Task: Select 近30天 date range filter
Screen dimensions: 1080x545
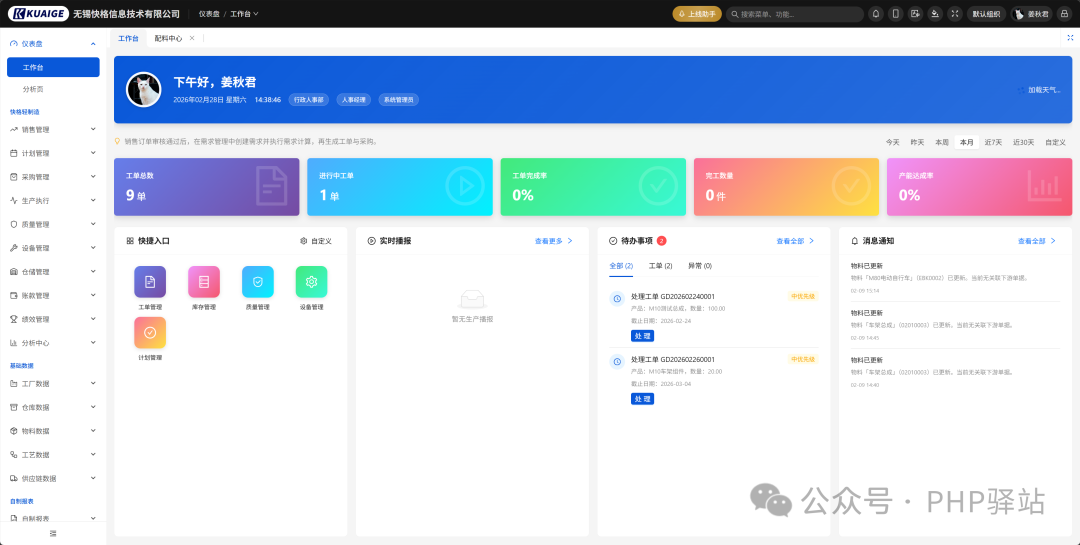Action: (x=1023, y=142)
